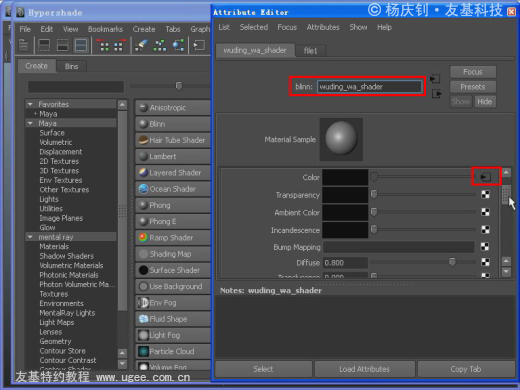Open the Hypershade Bookmarks menu
This screenshot has width=520, height=390.
pos(105,29)
